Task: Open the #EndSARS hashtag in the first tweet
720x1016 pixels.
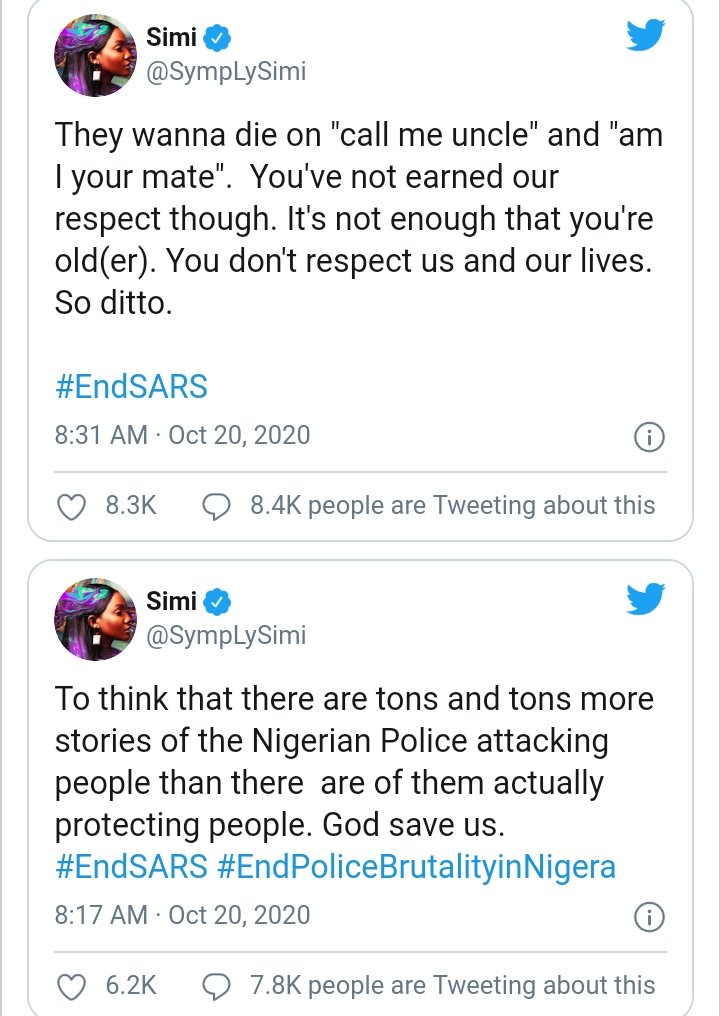Action: click(131, 386)
